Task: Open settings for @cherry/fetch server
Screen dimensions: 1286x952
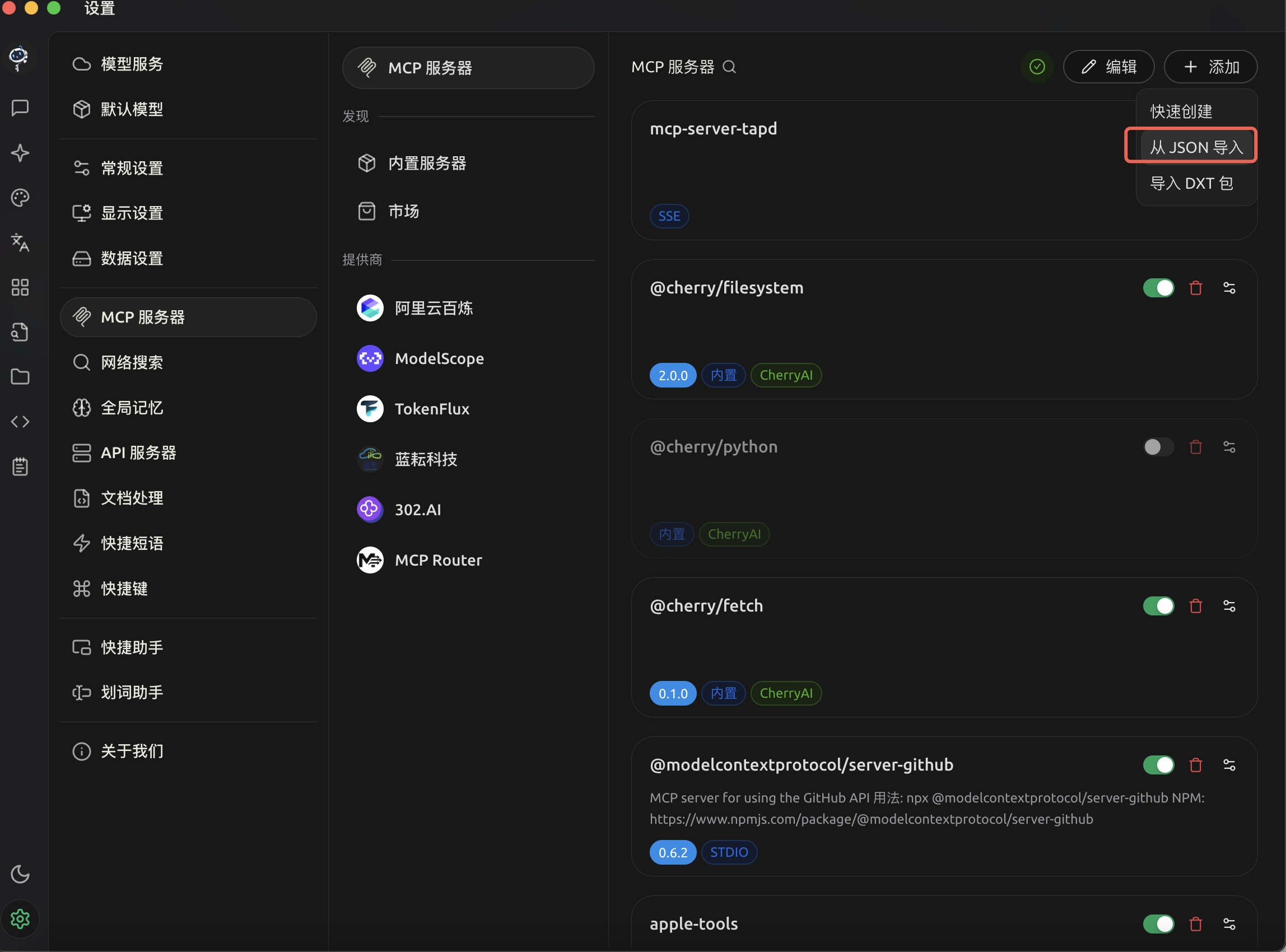Action: point(1229,606)
